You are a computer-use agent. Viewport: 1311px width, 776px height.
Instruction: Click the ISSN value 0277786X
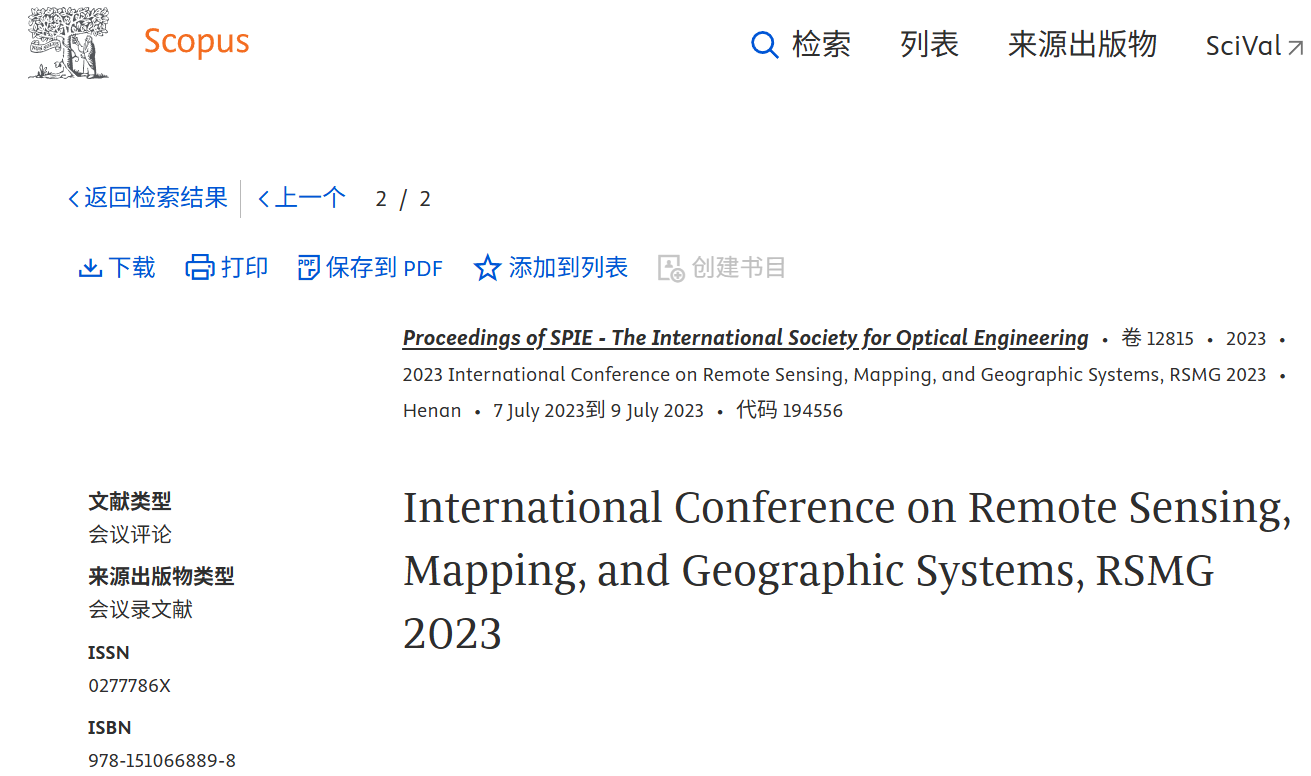pyautogui.click(x=129, y=686)
